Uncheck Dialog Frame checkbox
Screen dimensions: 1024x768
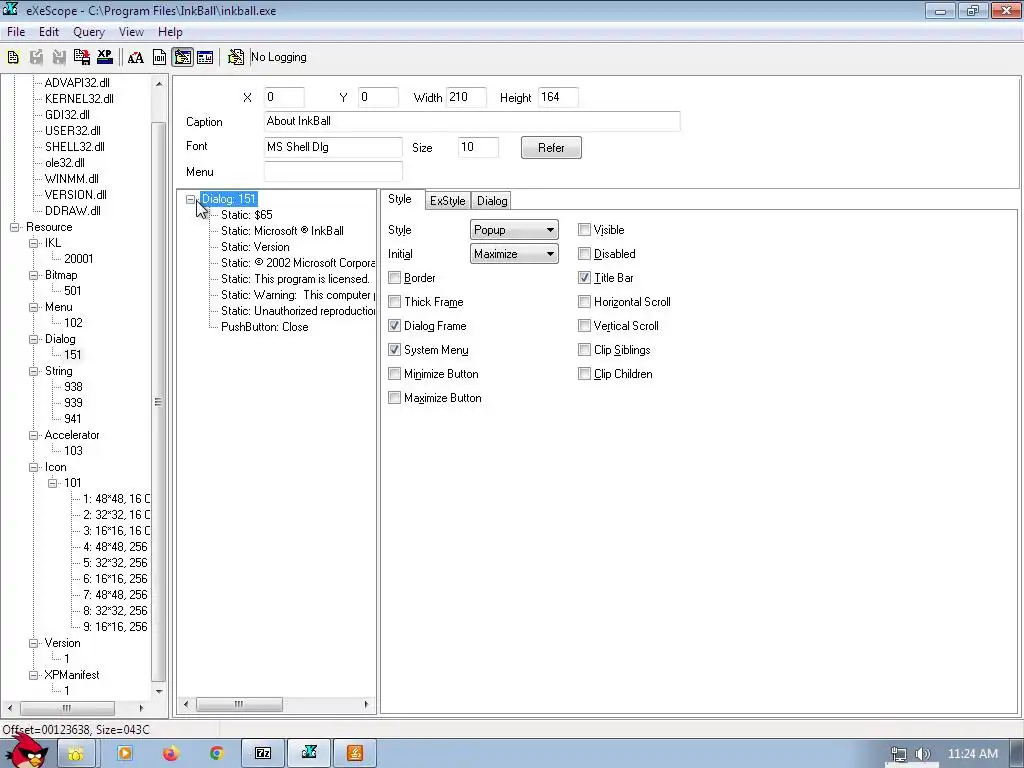click(x=394, y=326)
